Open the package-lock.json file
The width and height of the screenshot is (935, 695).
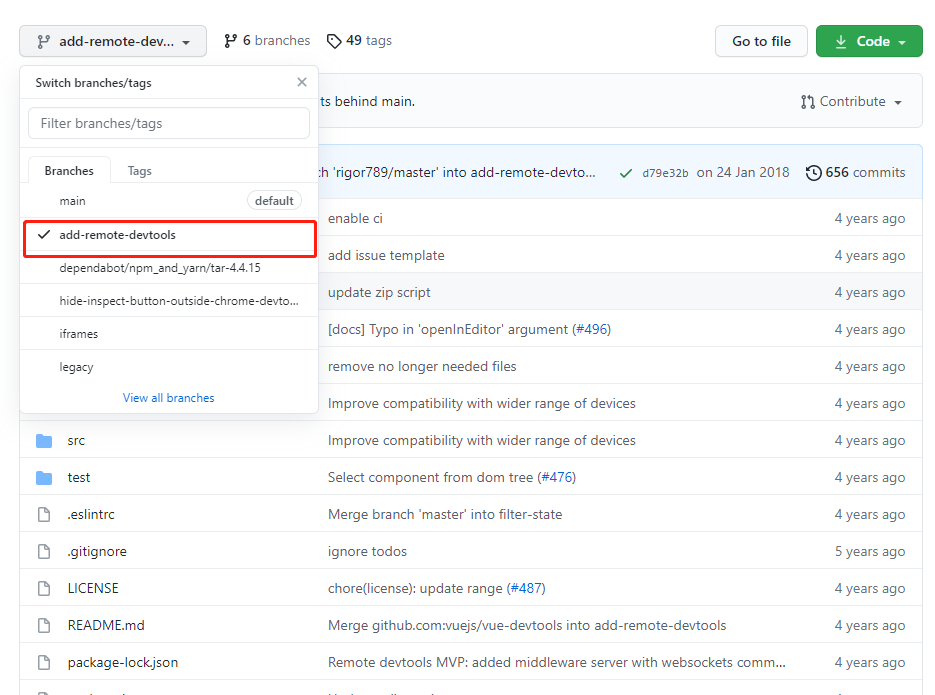coord(123,662)
